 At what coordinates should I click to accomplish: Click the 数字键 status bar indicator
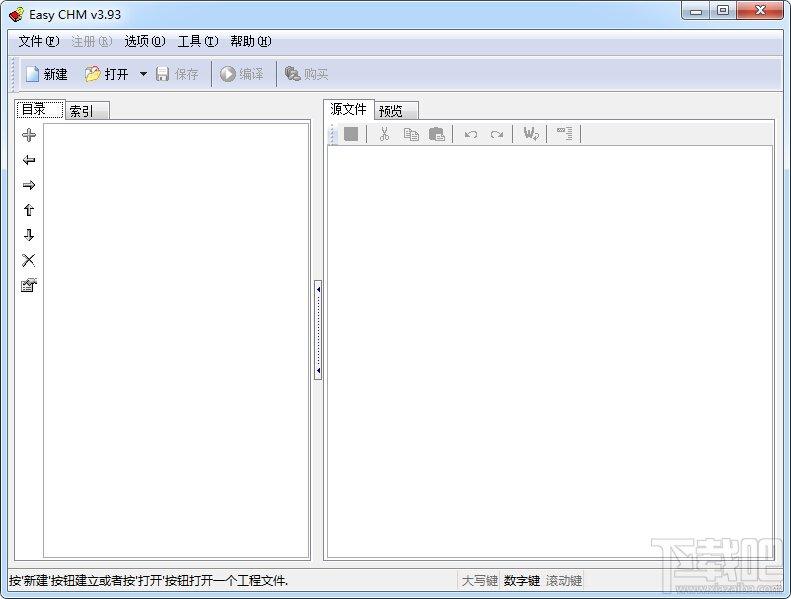pos(522,581)
